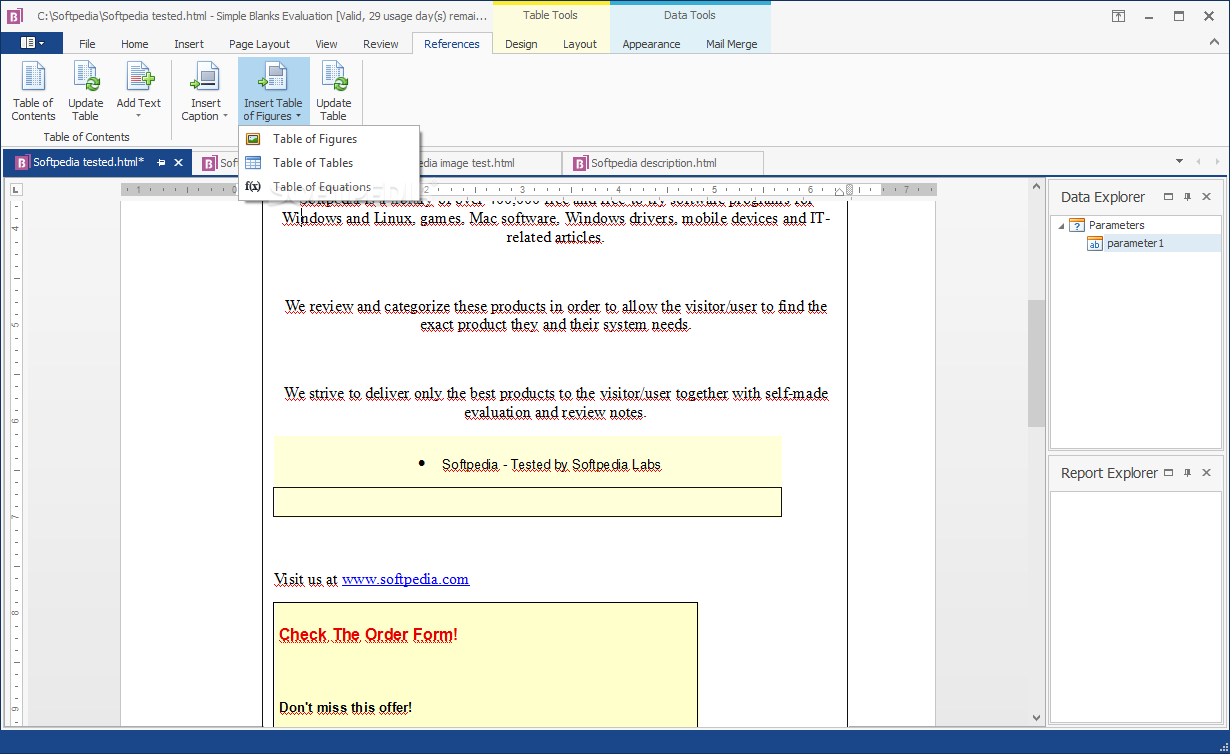Viewport: 1230px width, 754px height.
Task: Toggle auto-hide pin on Data Explorer panel
Action: pyautogui.click(x=1187, y=197)
